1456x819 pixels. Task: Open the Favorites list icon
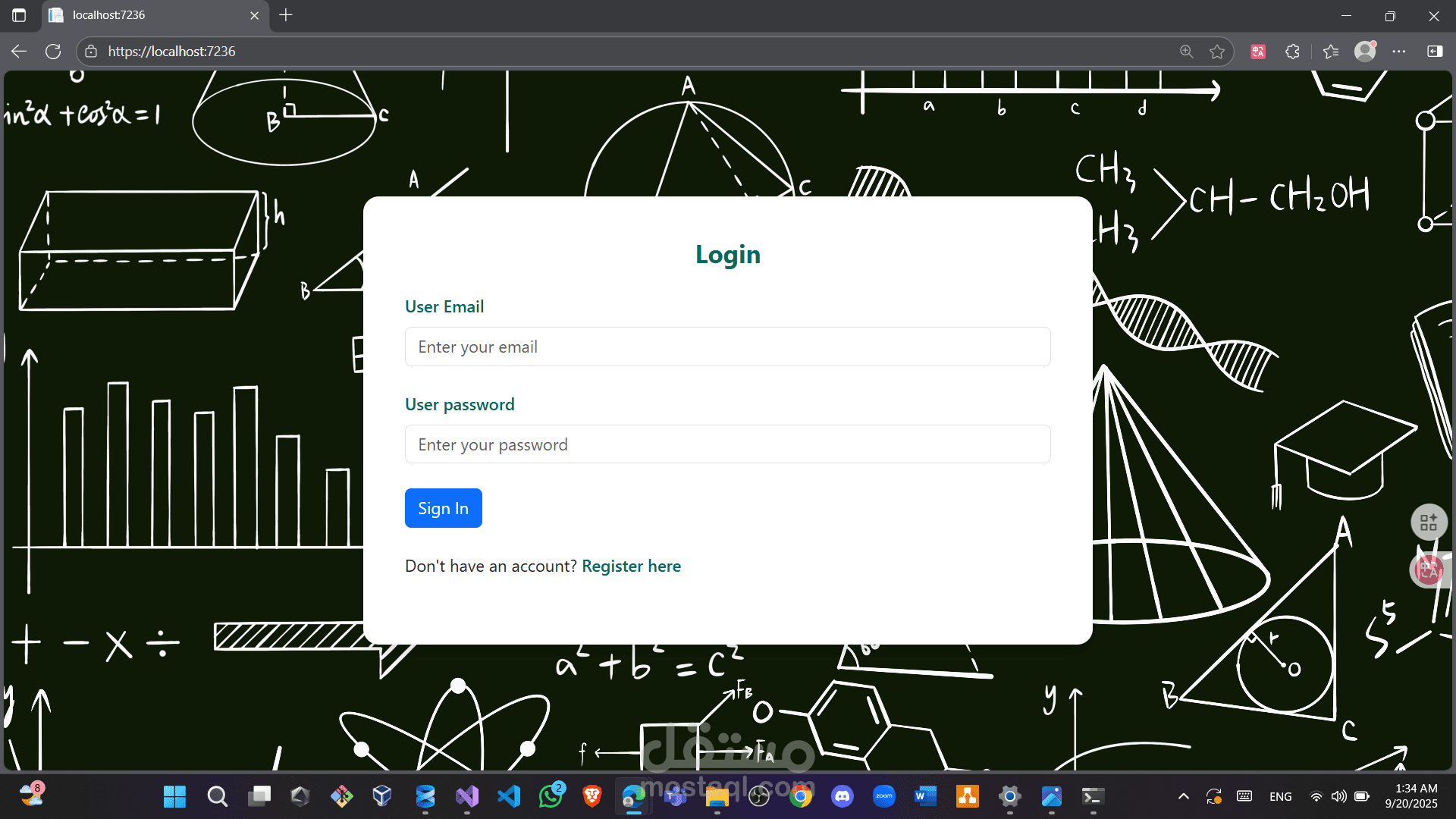pyautogui.click(x=1330, y=51)
